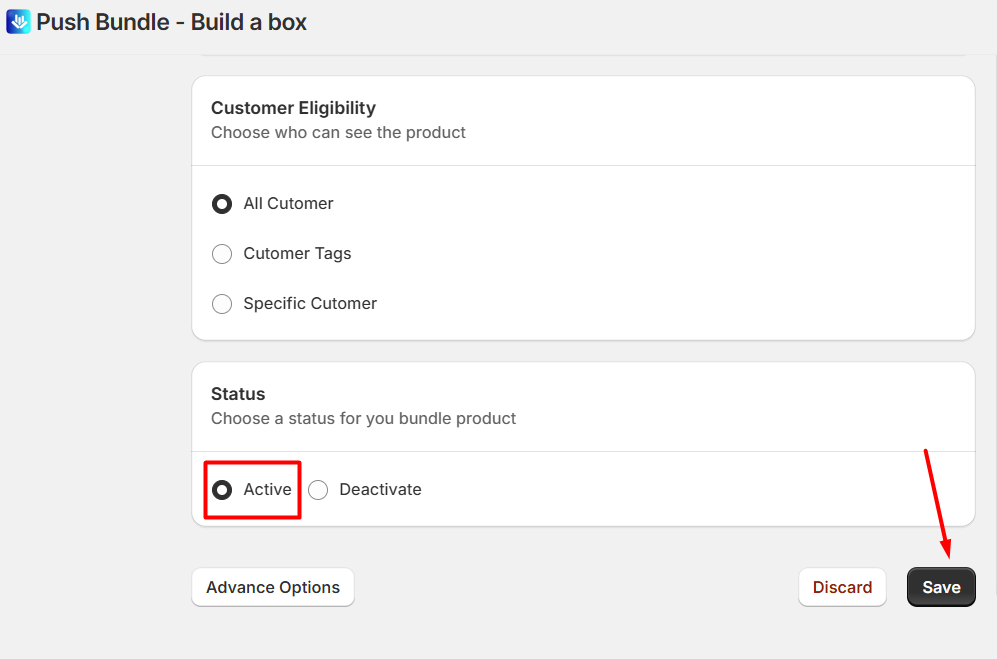
Task: Click the 'Specific Cutomer' text label
Action: coord(310,303)
